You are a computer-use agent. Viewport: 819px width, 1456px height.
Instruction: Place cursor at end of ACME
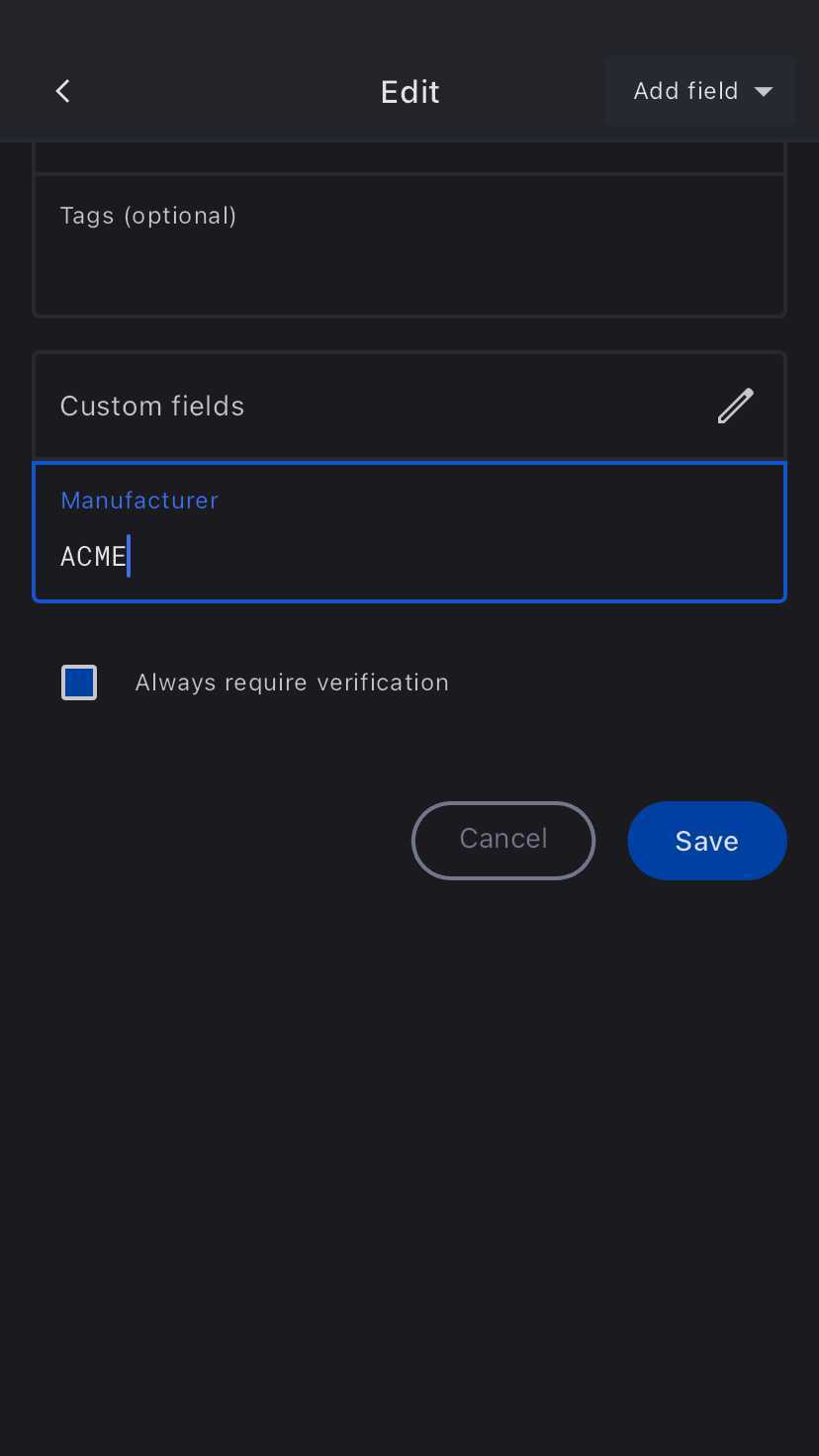(128, 557)
